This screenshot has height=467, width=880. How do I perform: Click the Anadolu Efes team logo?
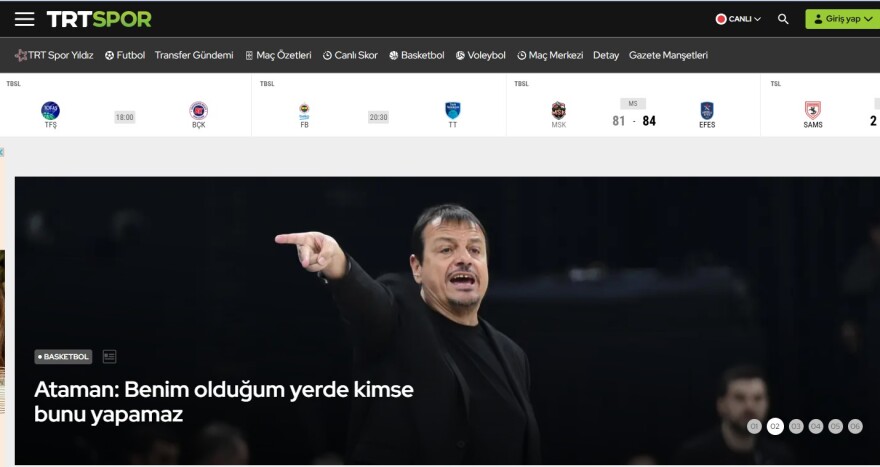click(707, 110)
